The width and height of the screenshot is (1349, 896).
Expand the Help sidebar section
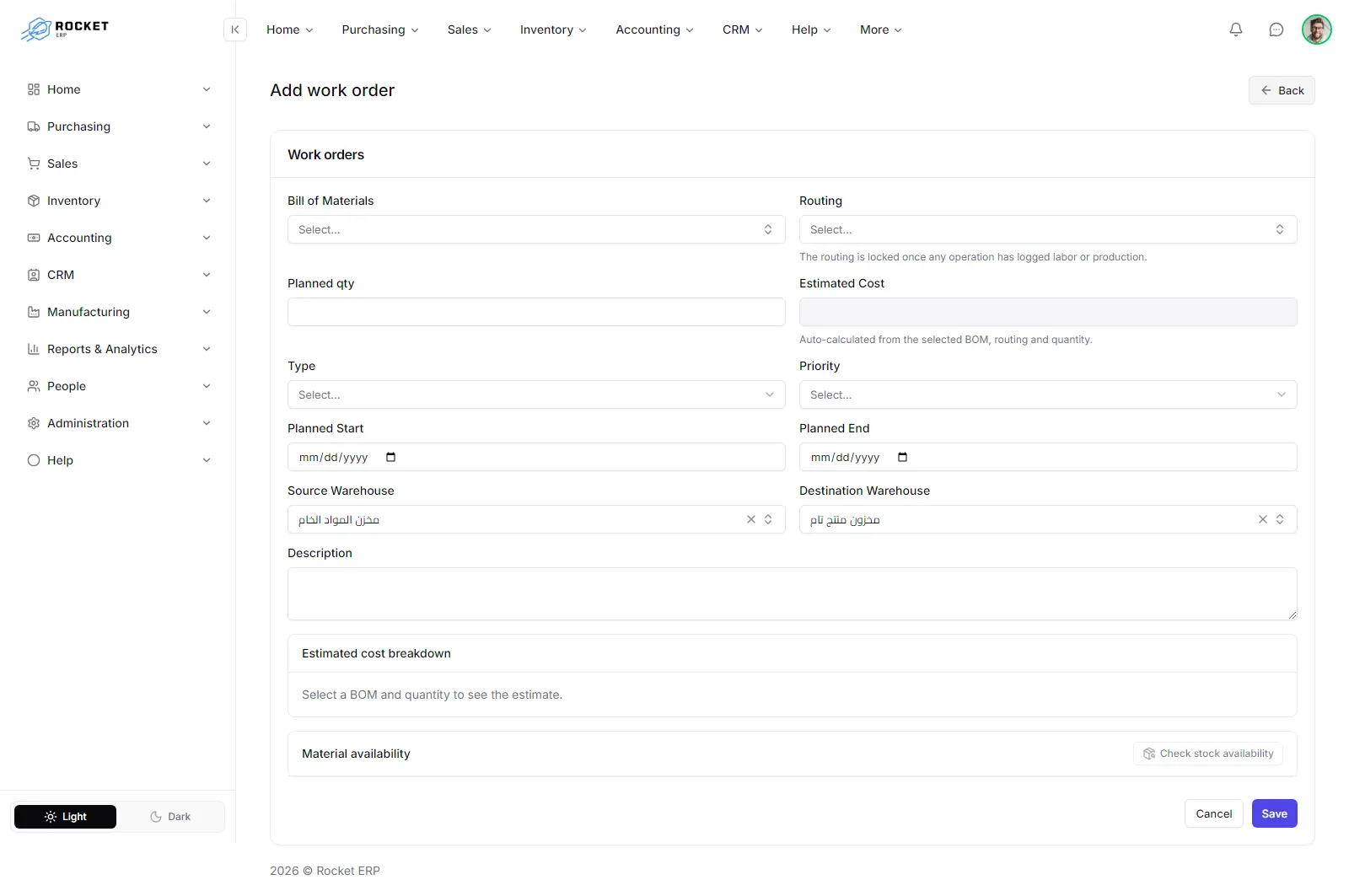click(119, 460)
